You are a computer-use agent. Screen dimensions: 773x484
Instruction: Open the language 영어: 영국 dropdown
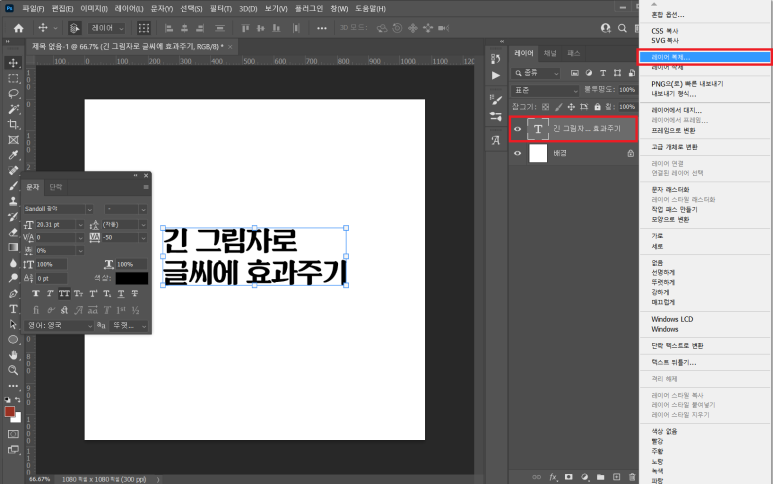59,326
